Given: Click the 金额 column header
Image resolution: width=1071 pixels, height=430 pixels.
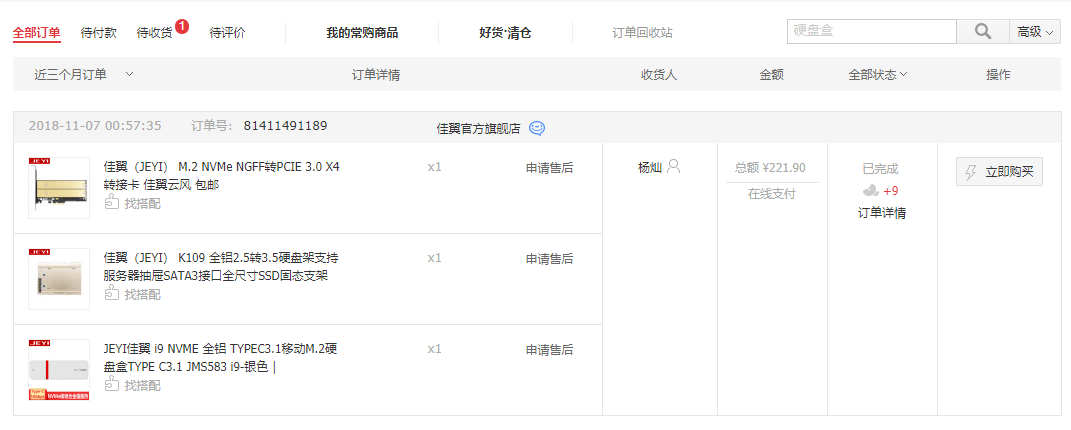Looking at the screenshot, I should click(x=772, y=74).
